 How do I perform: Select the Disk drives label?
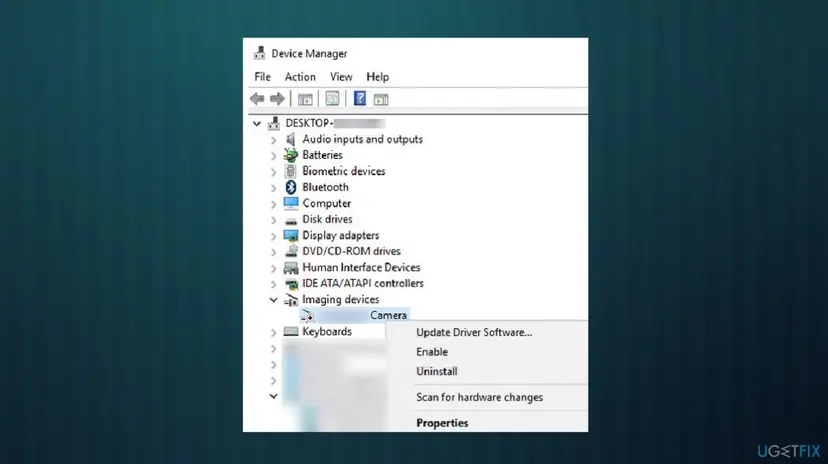327,219
